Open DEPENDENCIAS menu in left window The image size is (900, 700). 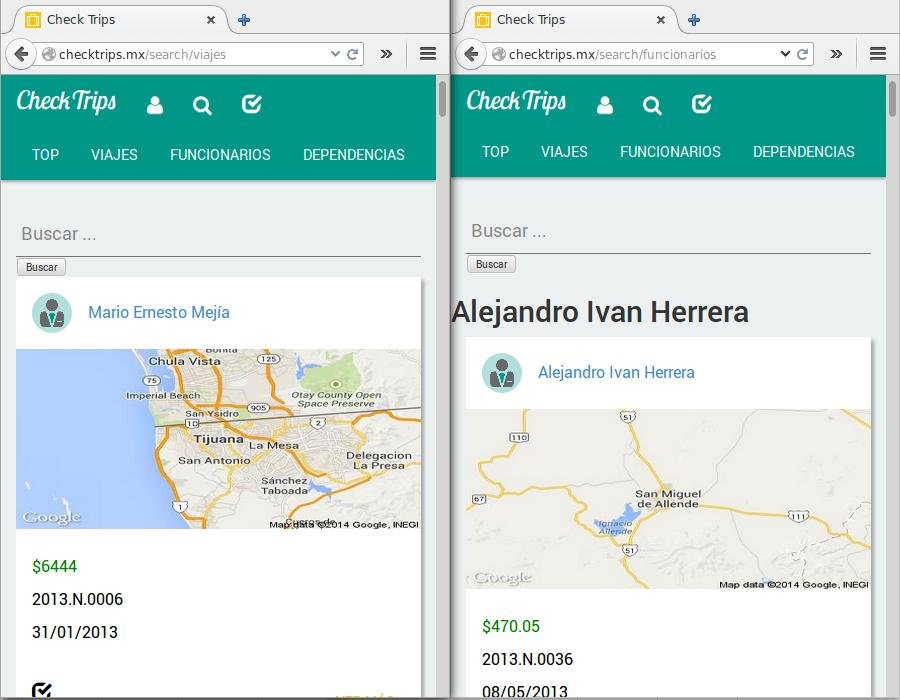354,155
